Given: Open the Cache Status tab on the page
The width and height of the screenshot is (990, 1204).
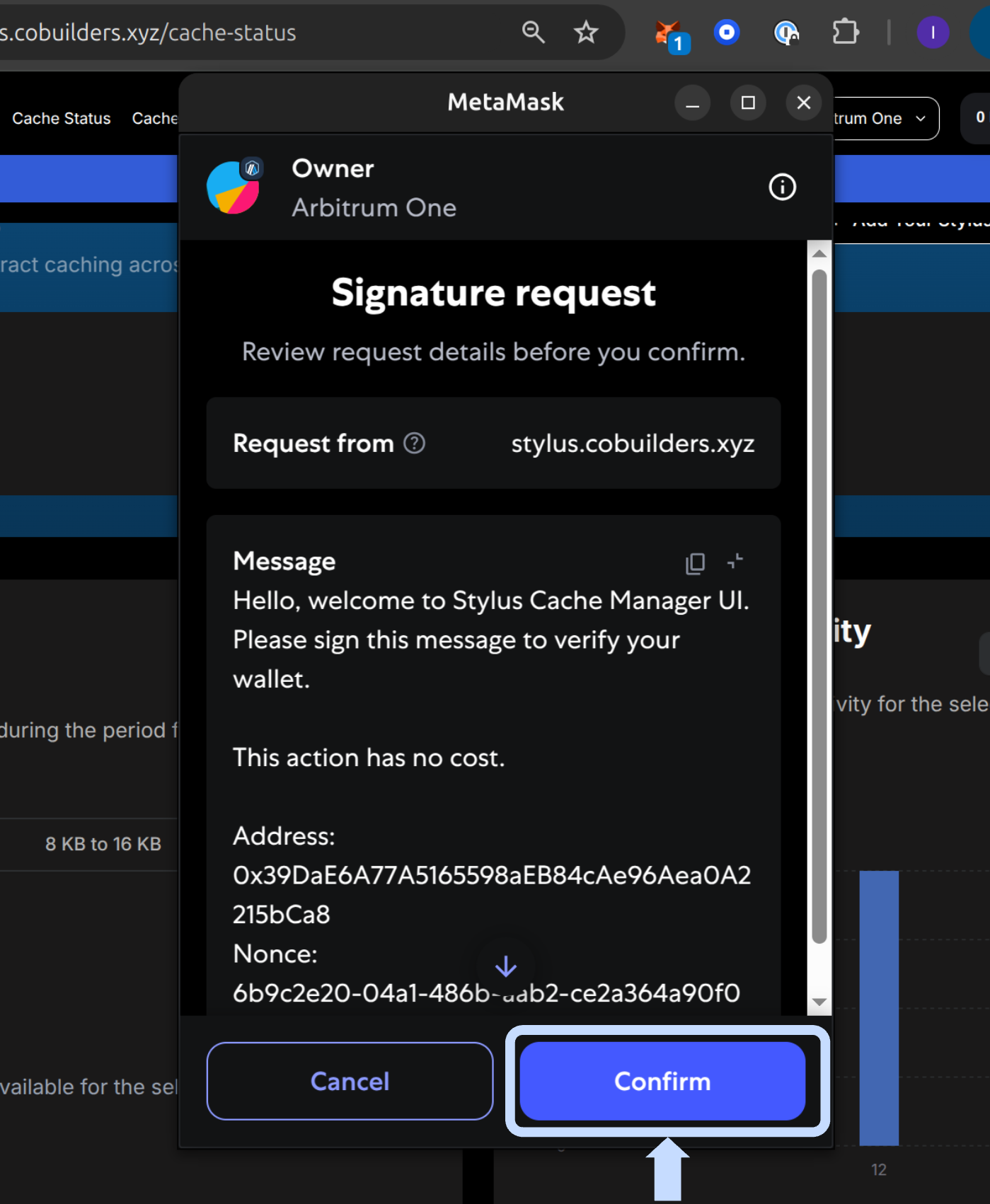Looking at the screenshot, I should pos(62,119).
